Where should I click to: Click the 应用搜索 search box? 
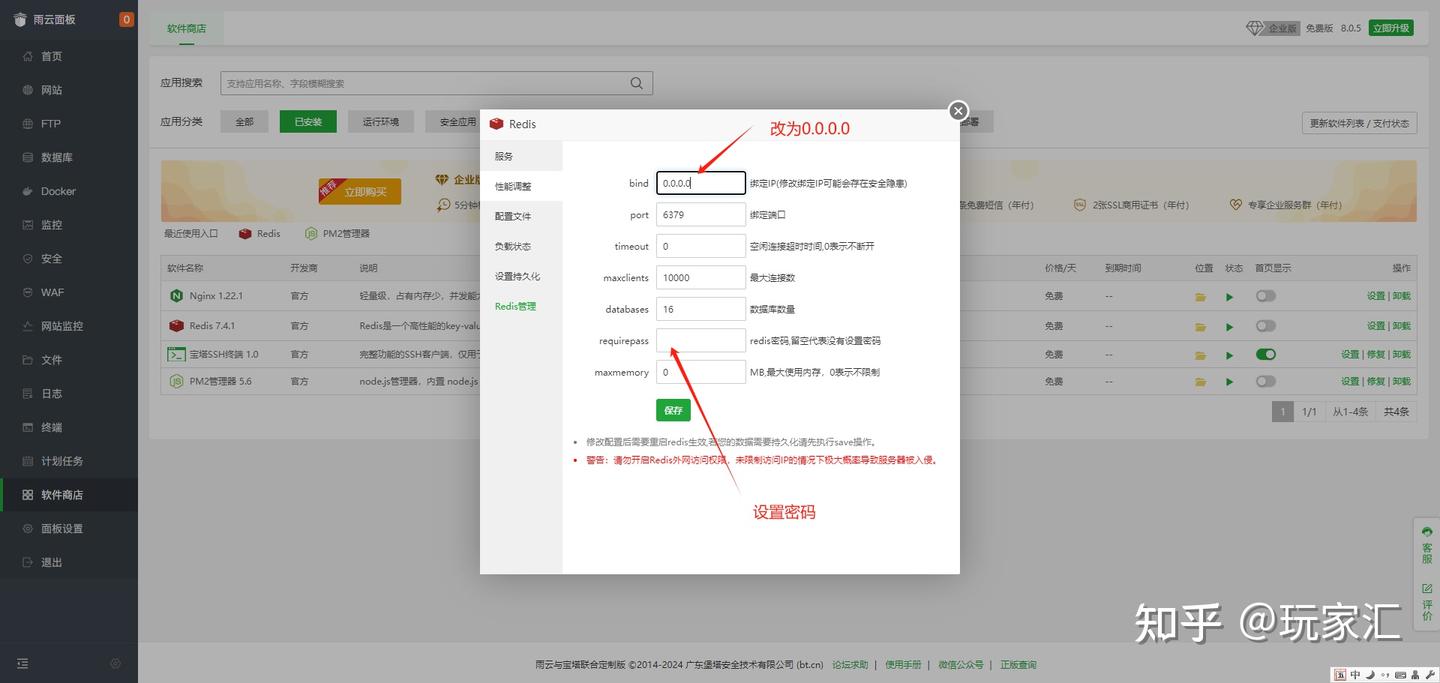pos(436,83)
